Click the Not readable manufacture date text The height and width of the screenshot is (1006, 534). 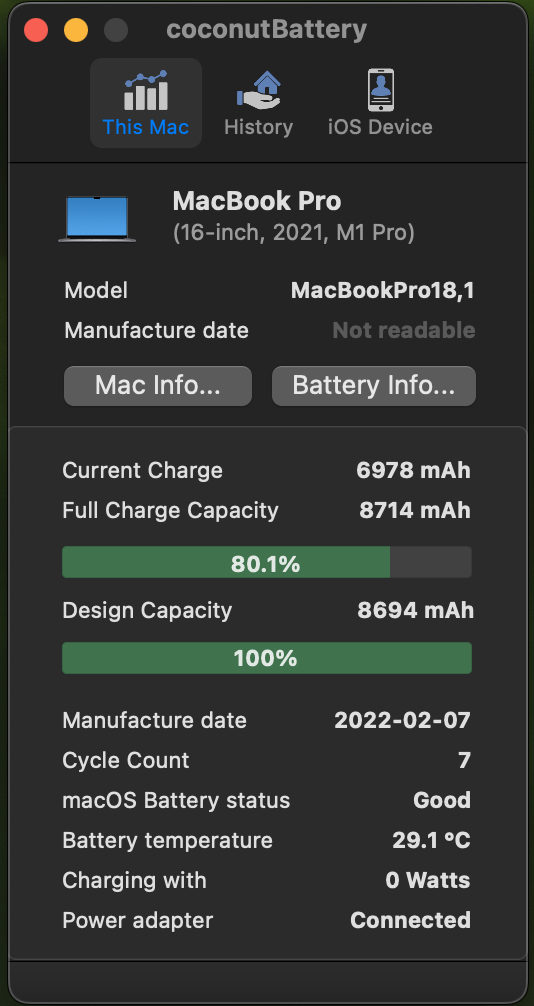point(404,330)
